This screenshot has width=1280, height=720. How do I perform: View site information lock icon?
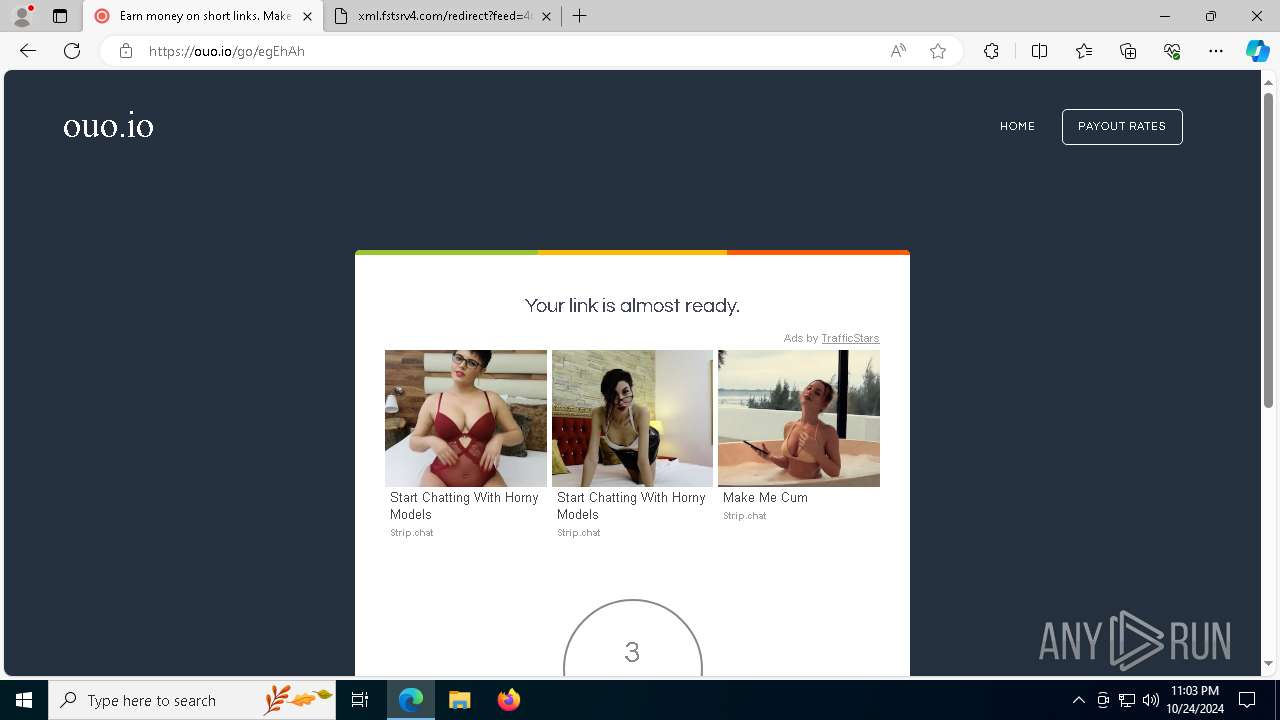[x=125, y=51]
